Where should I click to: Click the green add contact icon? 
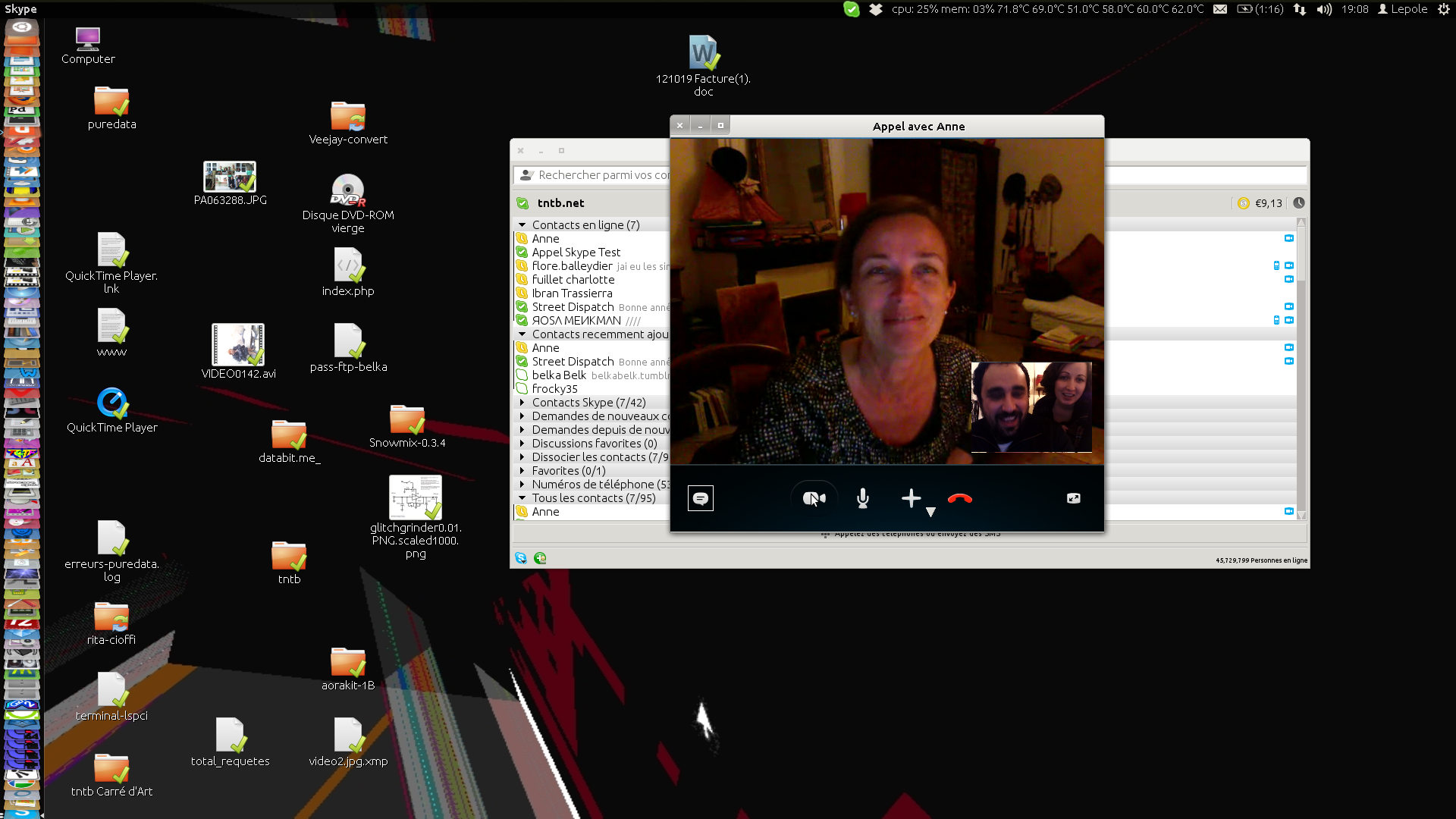(540, 558)
